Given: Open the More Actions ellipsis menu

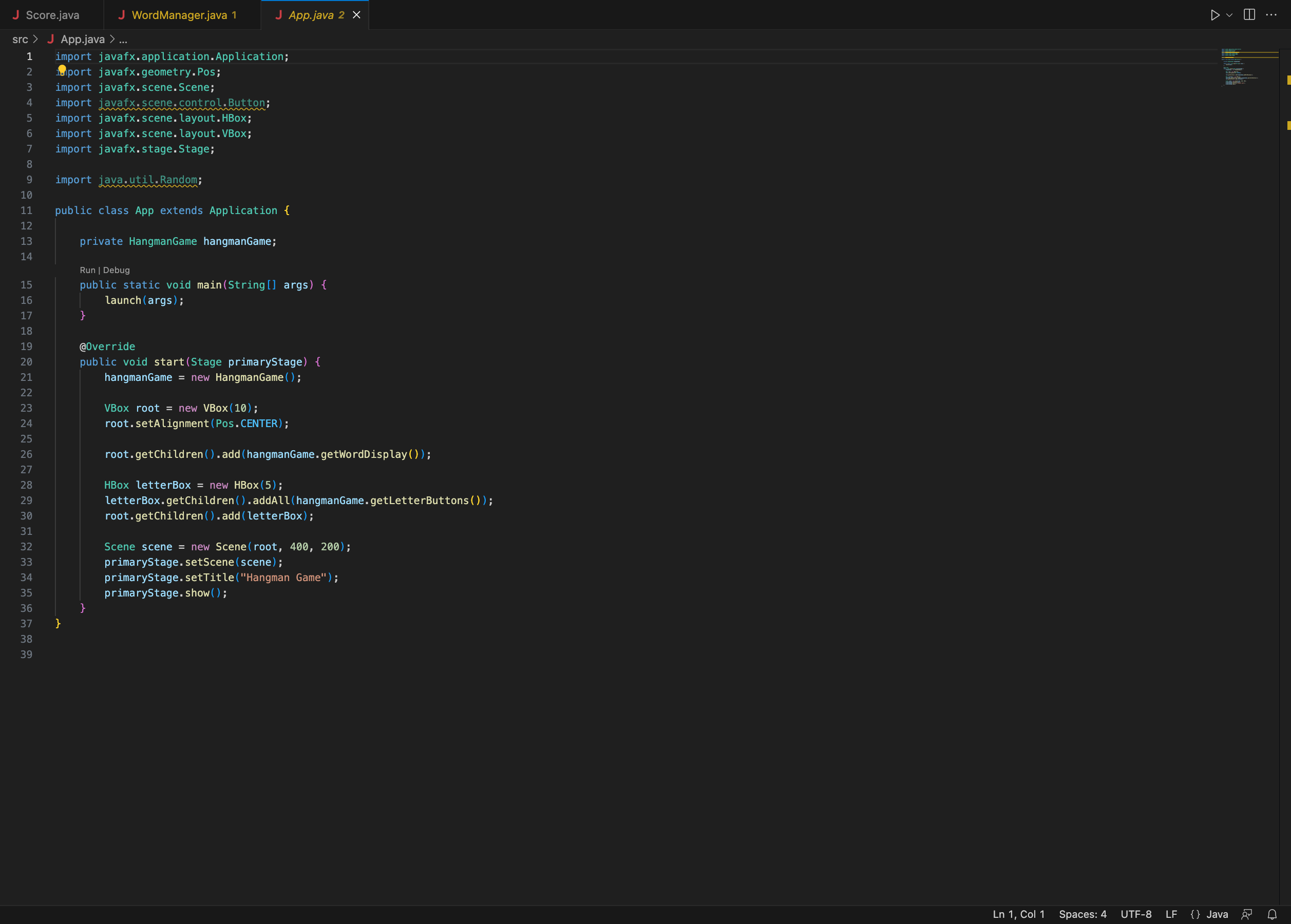Looking at the screenshot, I should click(x=1271, y=15).
